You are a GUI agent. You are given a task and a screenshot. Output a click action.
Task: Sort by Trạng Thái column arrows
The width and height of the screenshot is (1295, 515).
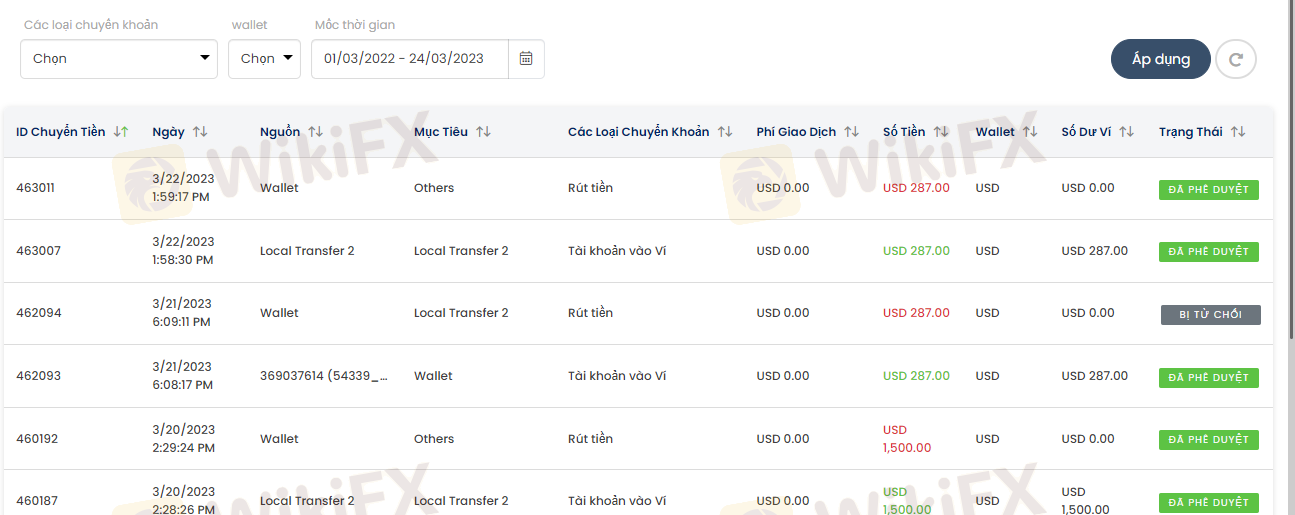pos(1238,132)
